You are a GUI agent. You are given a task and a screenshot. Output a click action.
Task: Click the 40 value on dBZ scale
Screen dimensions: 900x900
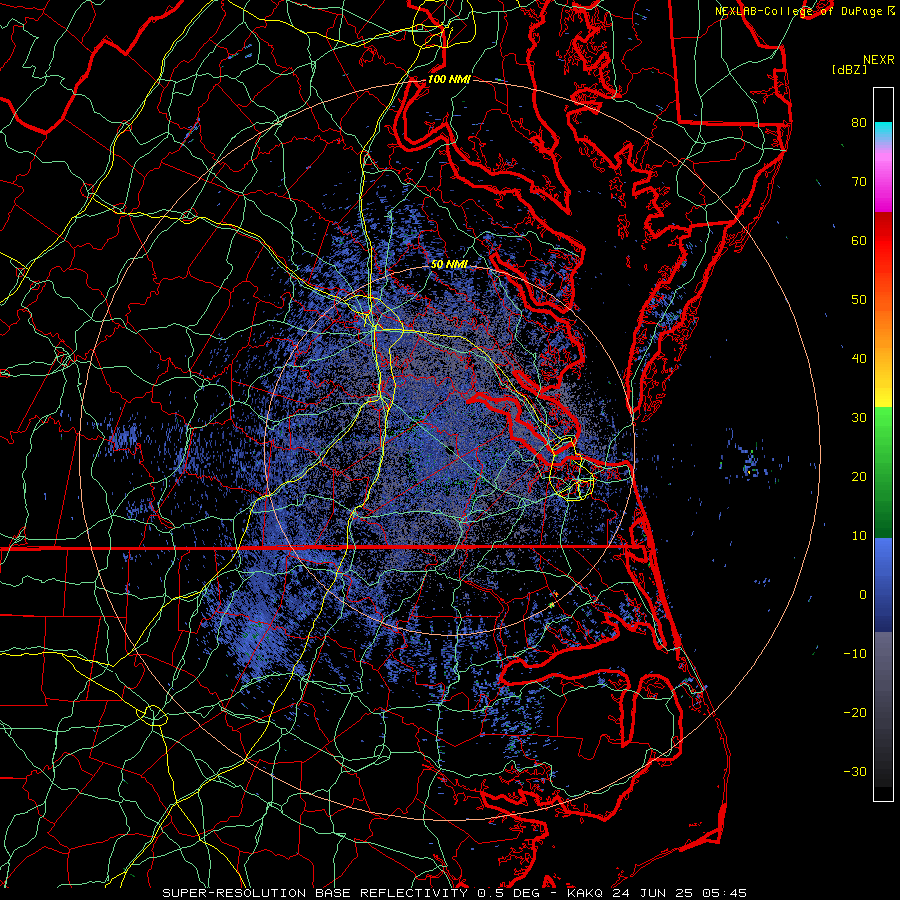pos(859,359)
